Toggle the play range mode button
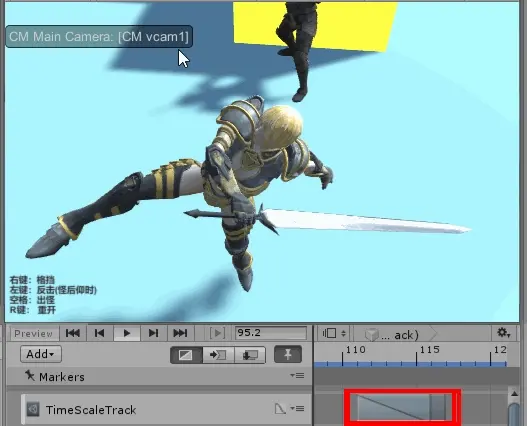527x426 pixels. [217, 333]
